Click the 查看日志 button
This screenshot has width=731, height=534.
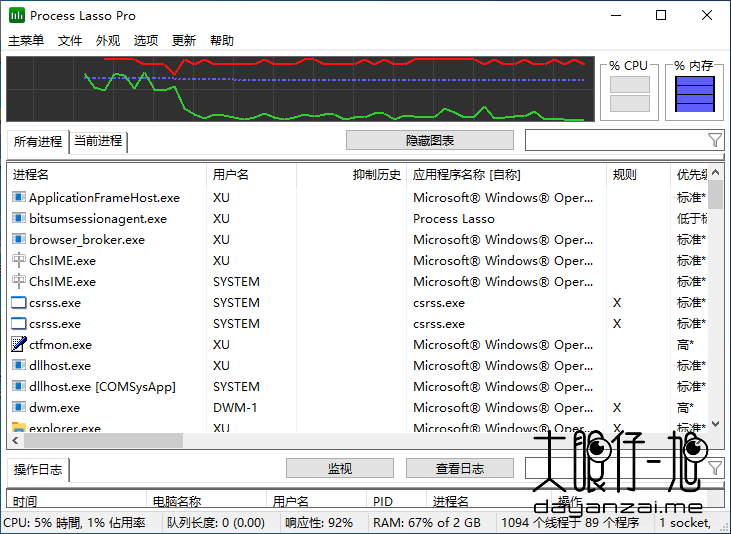pos(460,468)
